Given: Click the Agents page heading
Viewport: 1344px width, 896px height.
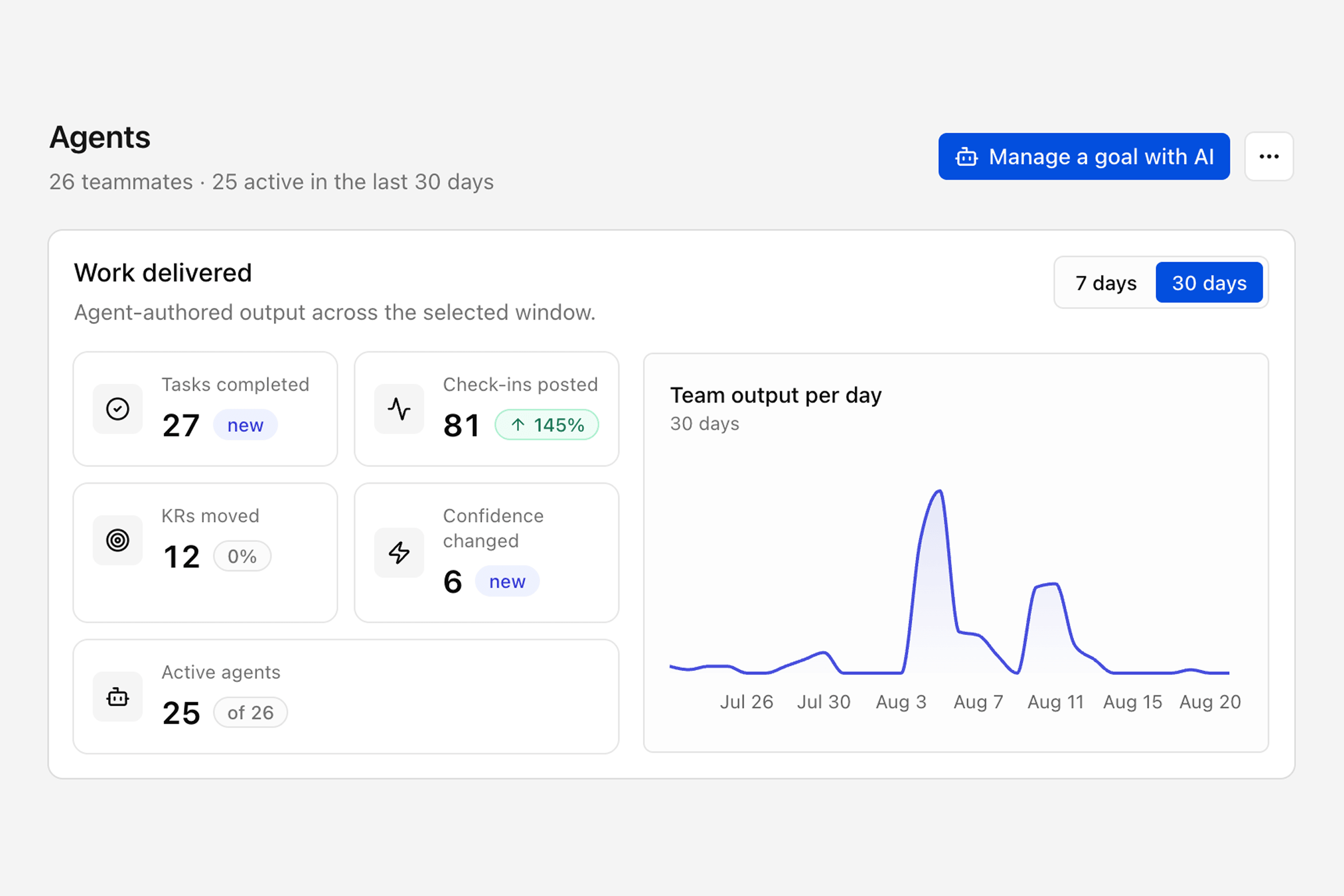Looking at the screenshot, I should point(100,138).
